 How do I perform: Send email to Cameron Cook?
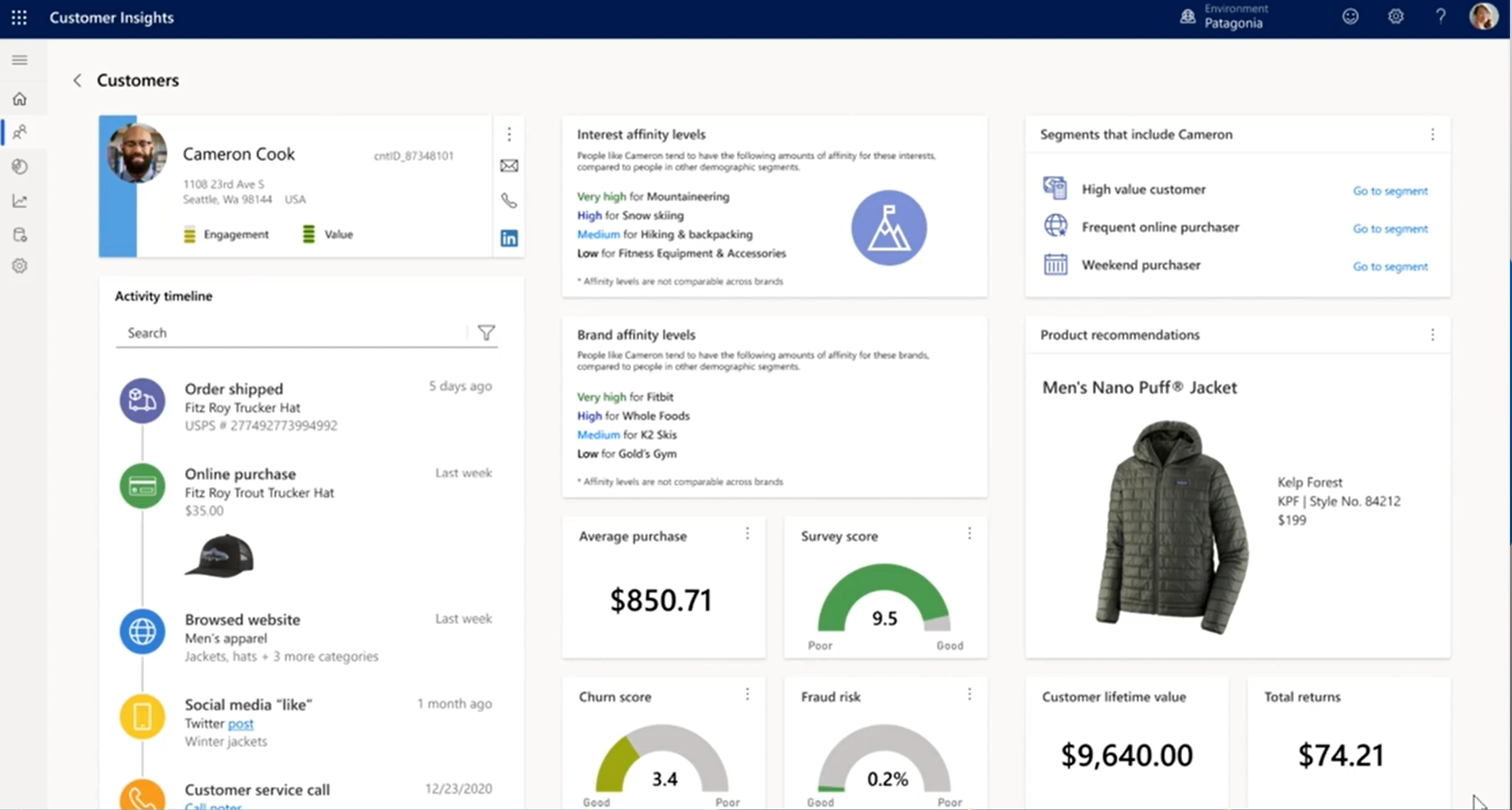[509, 166]
